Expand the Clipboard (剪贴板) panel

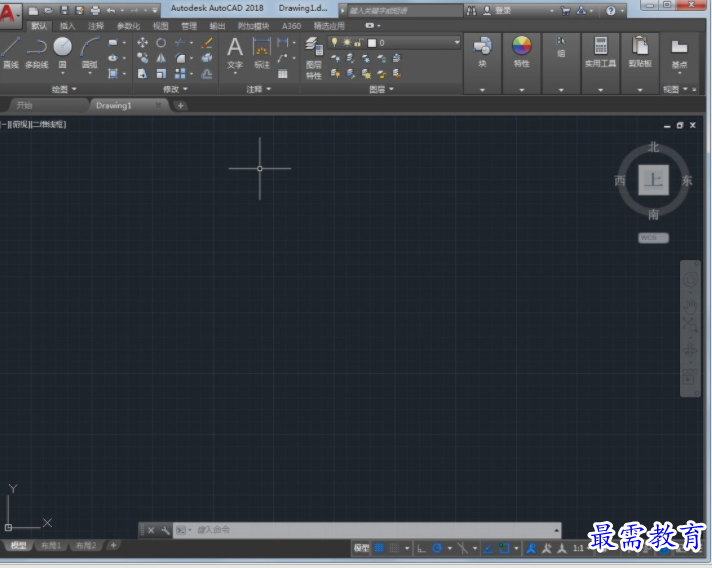tap(640, 90)
